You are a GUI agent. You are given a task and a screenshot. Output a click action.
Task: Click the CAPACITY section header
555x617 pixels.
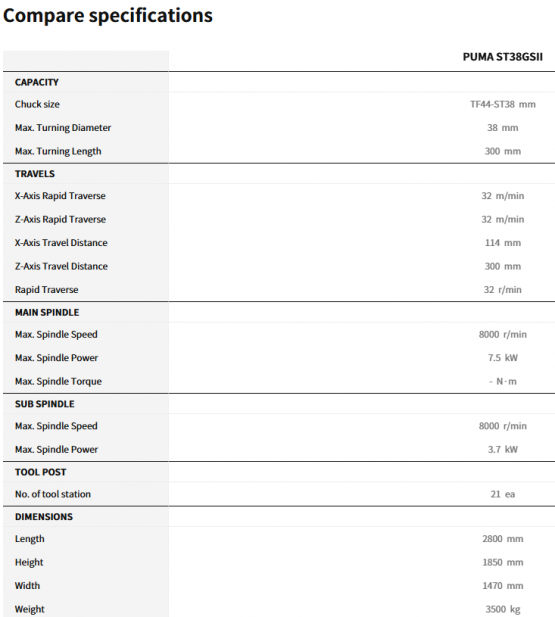37,82
